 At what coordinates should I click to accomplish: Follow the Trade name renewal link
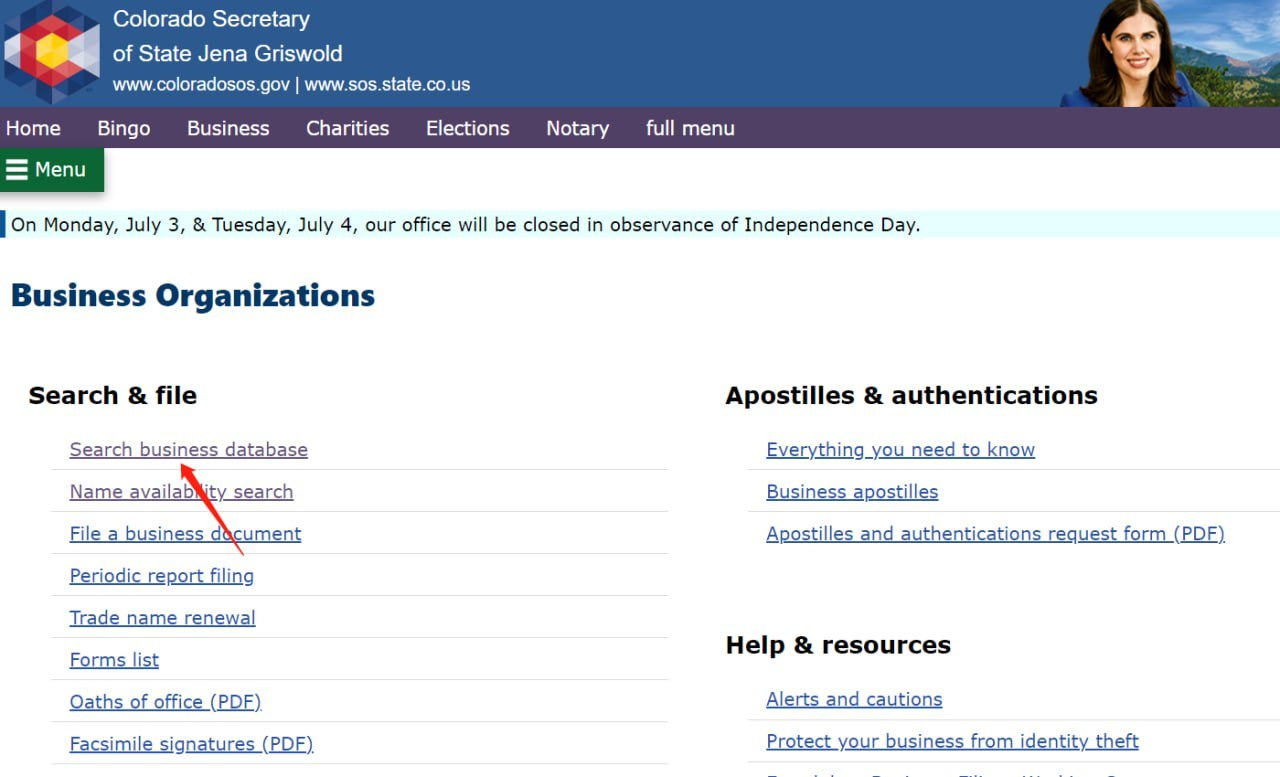162,617
